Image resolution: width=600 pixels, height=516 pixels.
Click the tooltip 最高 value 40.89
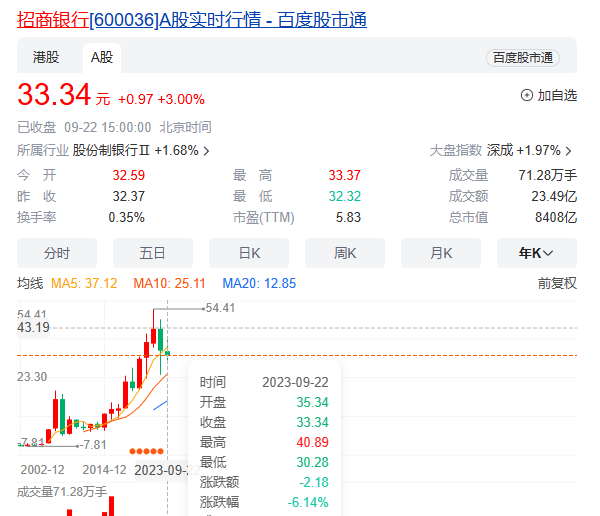click(x=312, y=442)
